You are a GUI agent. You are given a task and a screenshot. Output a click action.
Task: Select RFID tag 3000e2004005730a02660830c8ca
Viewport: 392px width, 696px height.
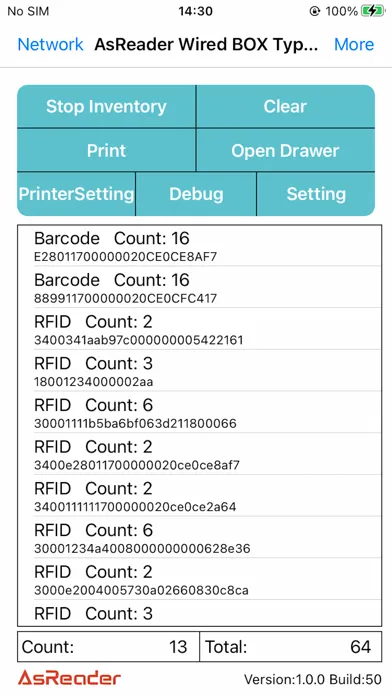point(199,579)
